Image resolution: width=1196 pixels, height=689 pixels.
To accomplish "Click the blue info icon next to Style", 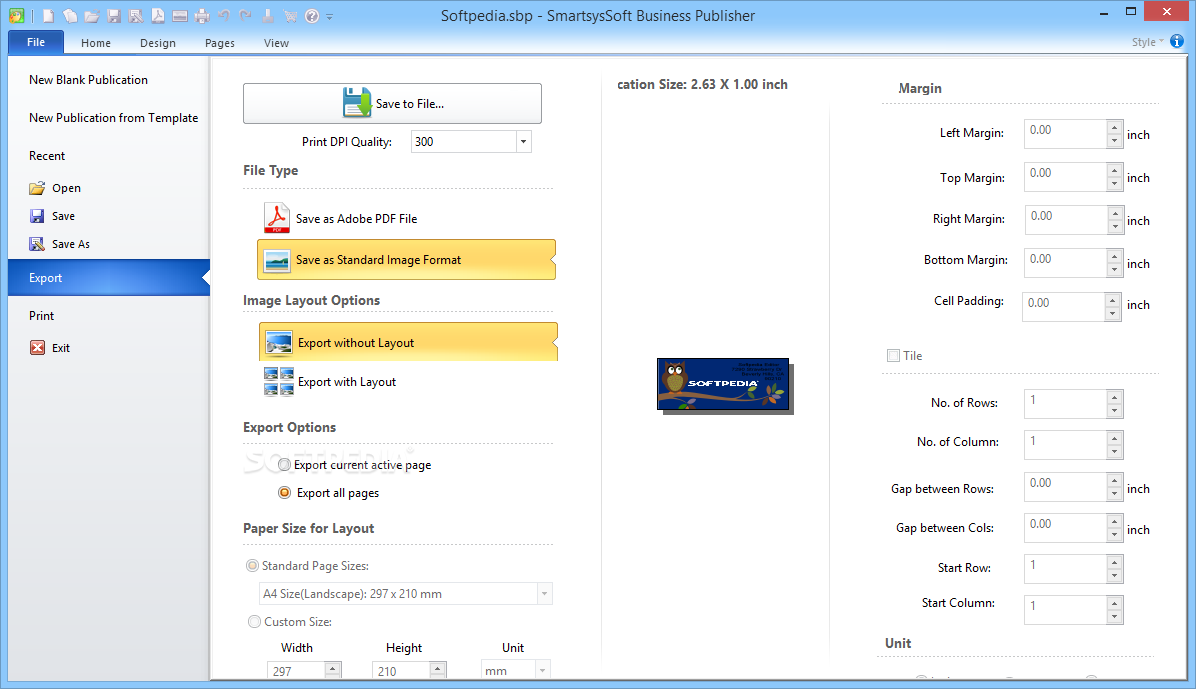I will [1177, 41].
